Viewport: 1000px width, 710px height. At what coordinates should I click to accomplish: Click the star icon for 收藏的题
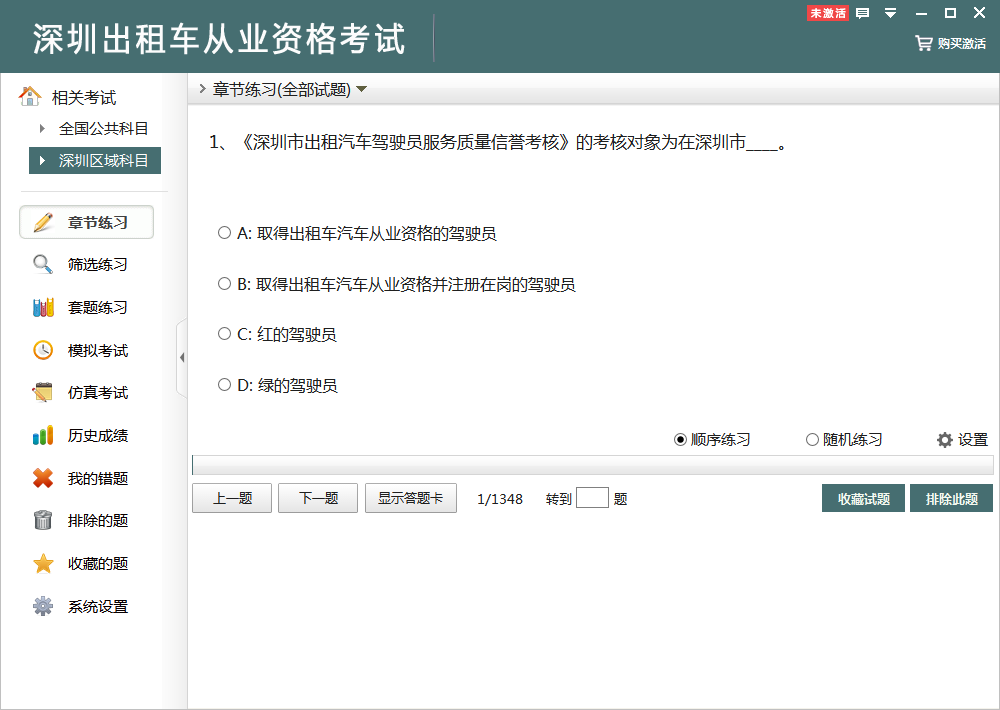(x=43, y=563)
